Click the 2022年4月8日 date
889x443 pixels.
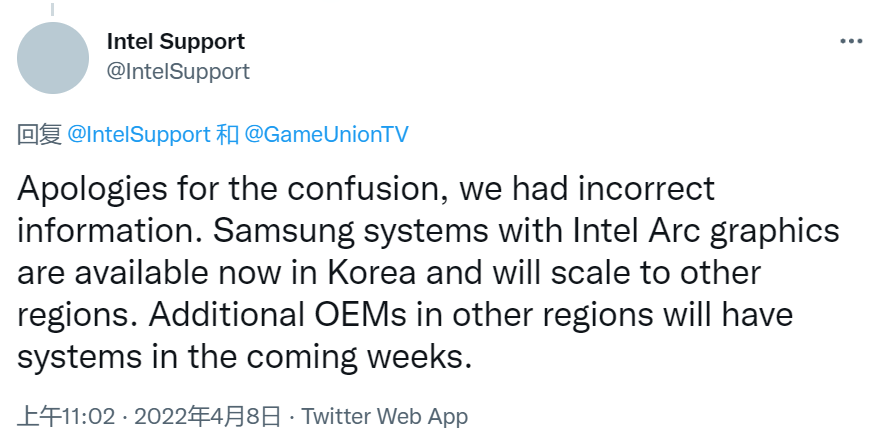[208, 416]
